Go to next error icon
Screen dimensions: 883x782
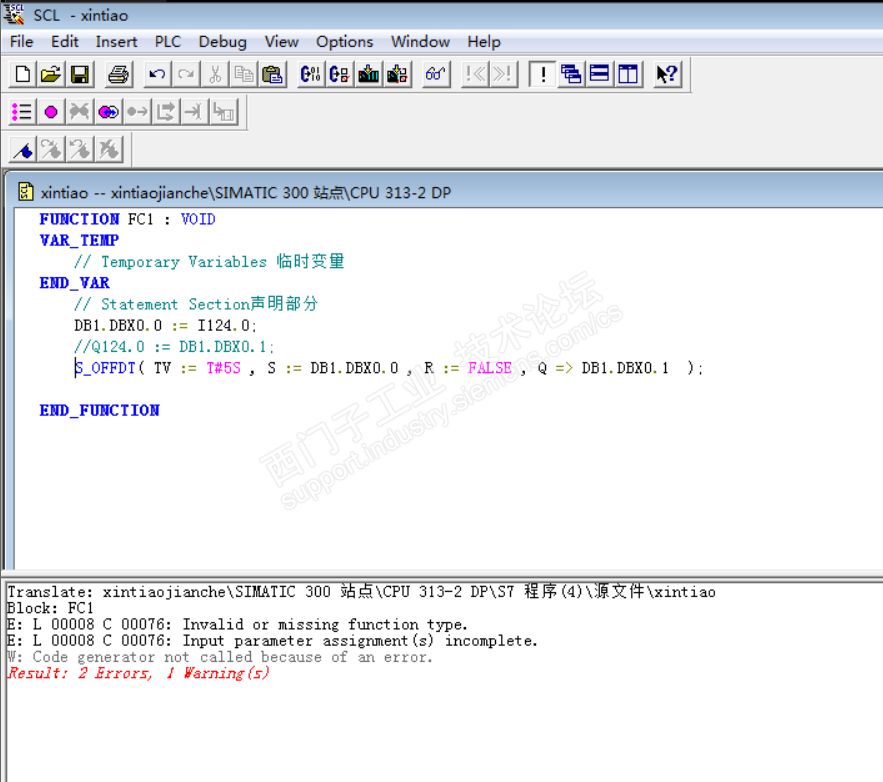(x=503, y=74)
